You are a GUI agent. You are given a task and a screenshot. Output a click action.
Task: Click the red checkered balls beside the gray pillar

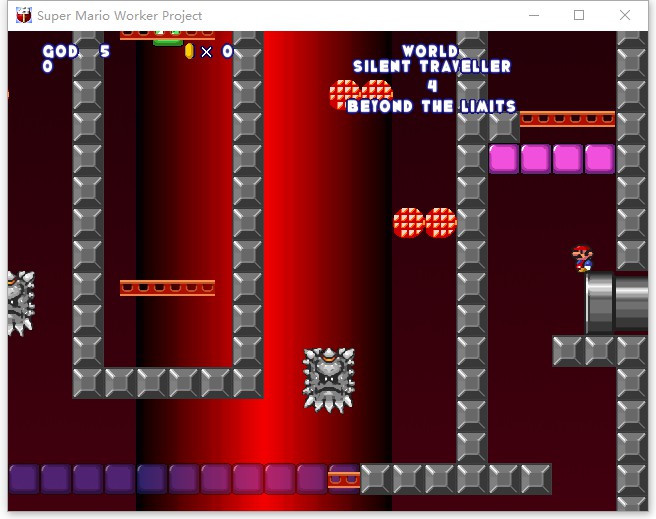tap(425, 223)
